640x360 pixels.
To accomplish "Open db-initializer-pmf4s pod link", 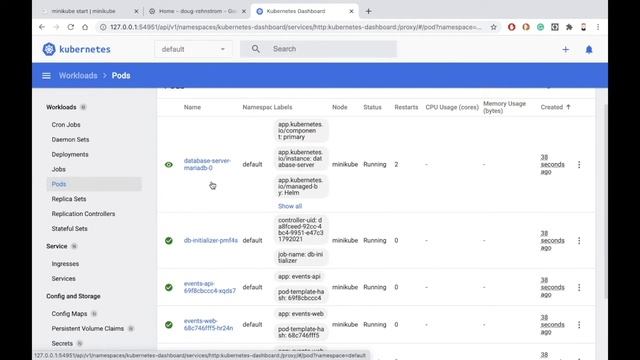I will point(211,240).
